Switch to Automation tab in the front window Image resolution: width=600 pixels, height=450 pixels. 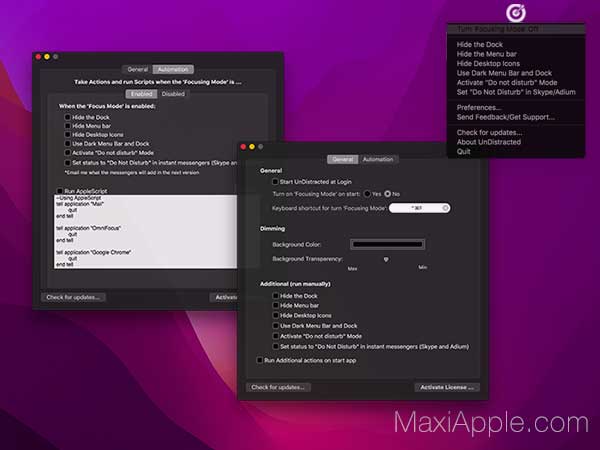(378, 159)
